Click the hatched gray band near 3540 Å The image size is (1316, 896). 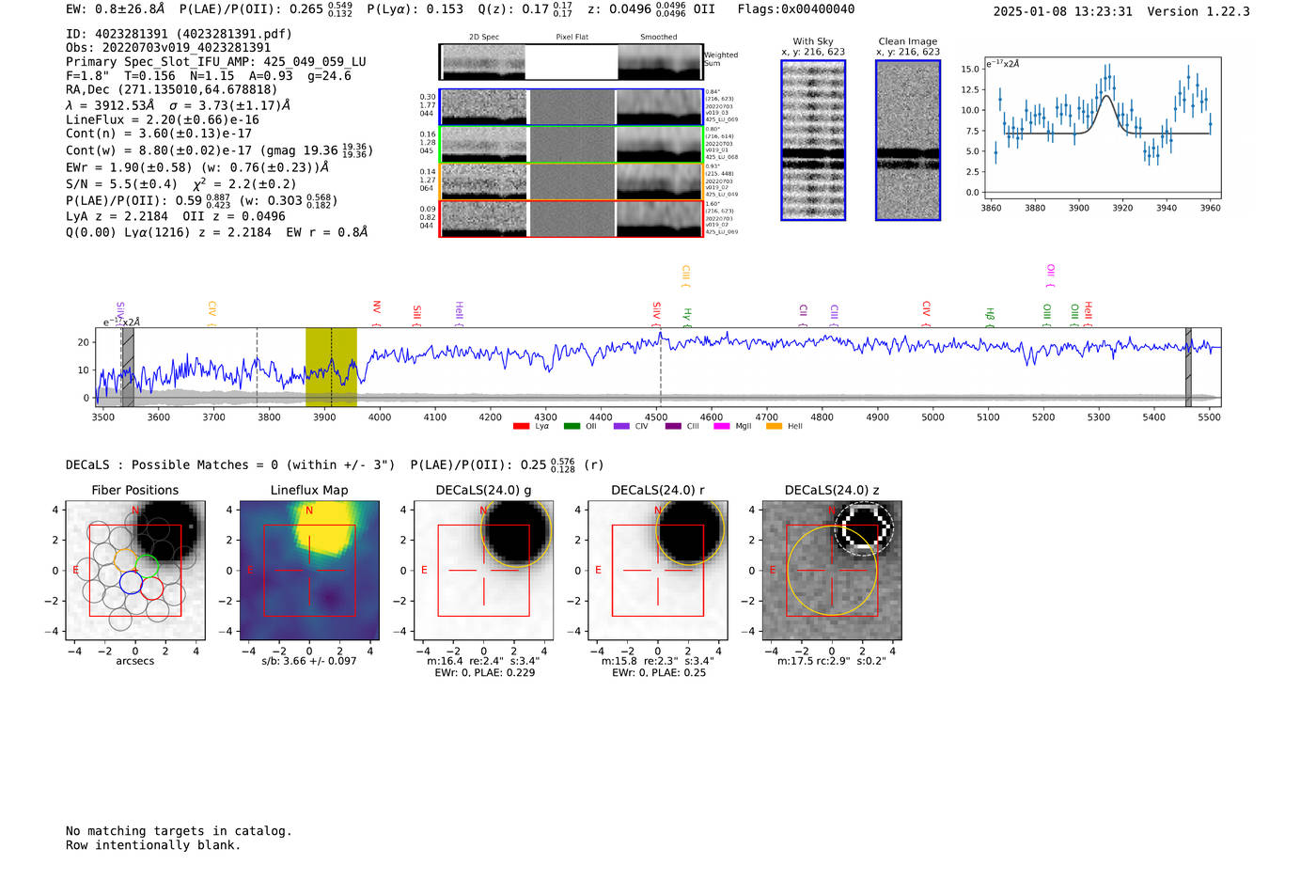[x=128, y=367]
